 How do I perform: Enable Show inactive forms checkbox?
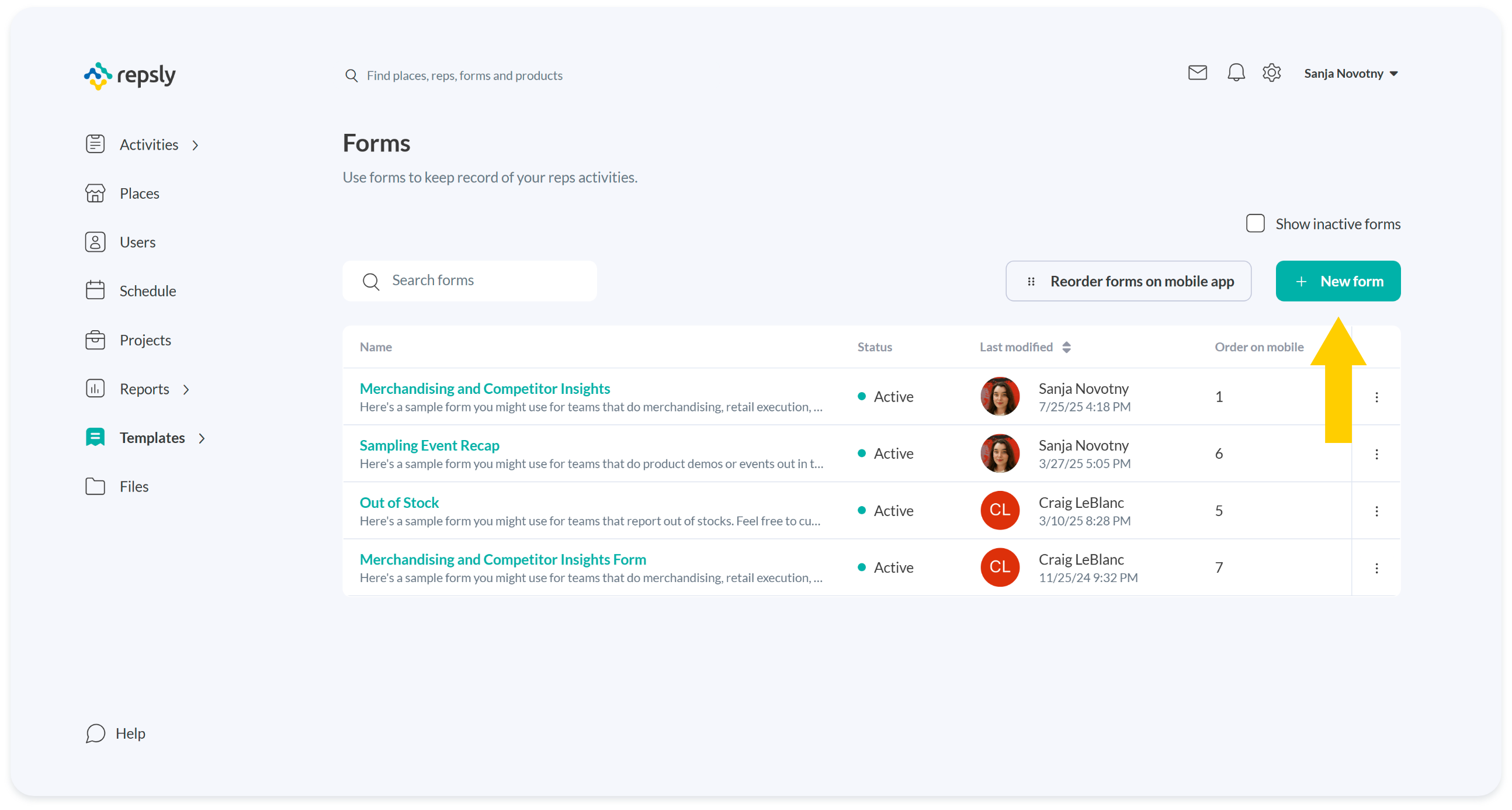(1255, 224)
